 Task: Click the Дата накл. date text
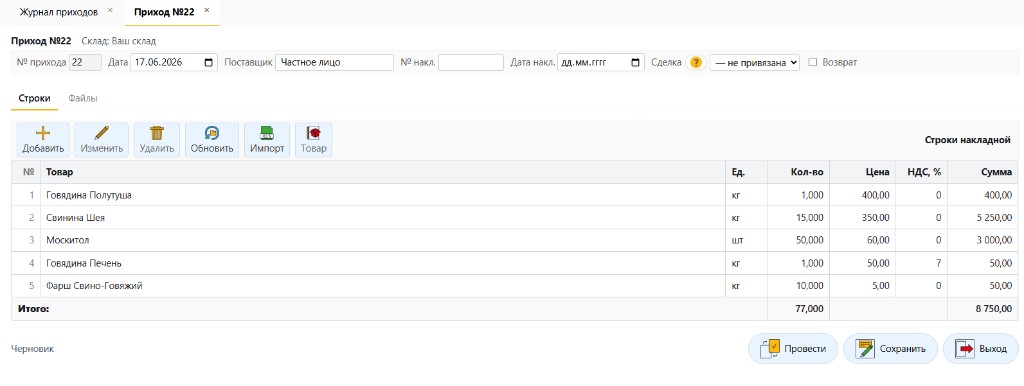(584, 63)
